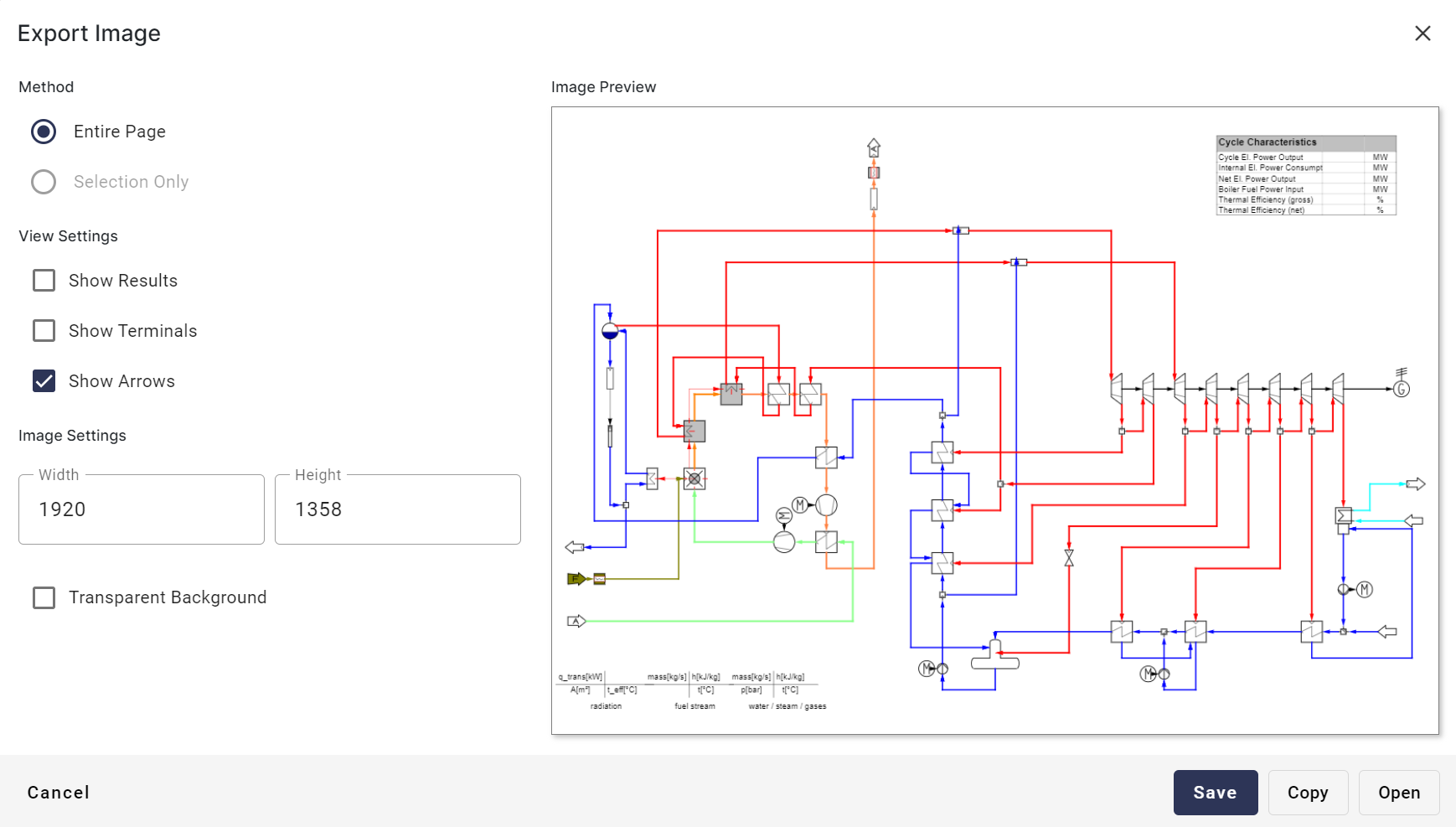Select the Entire Page radio option
Image resolution: width=1456 pixels, height=827 pixels.
coord(44,132)
